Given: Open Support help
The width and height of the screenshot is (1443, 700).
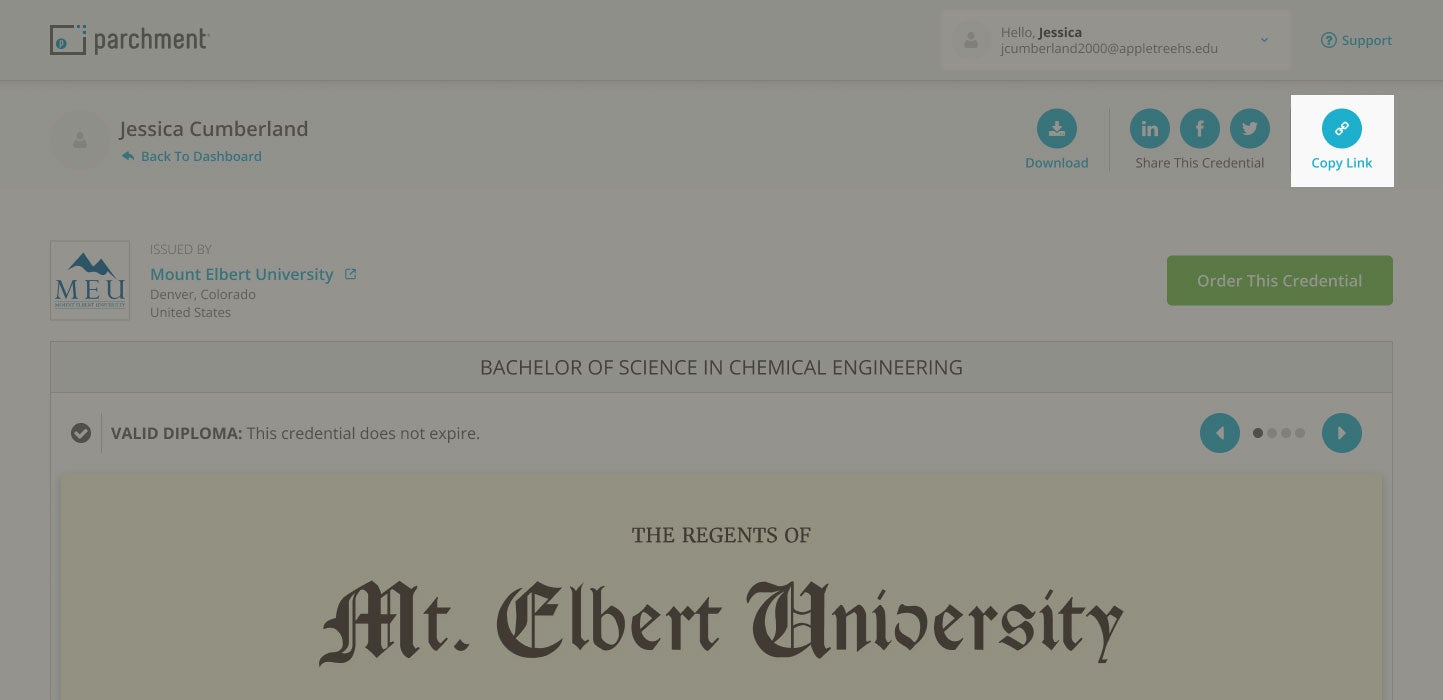Looking at the screenshot, I should tap(1356, 40).
